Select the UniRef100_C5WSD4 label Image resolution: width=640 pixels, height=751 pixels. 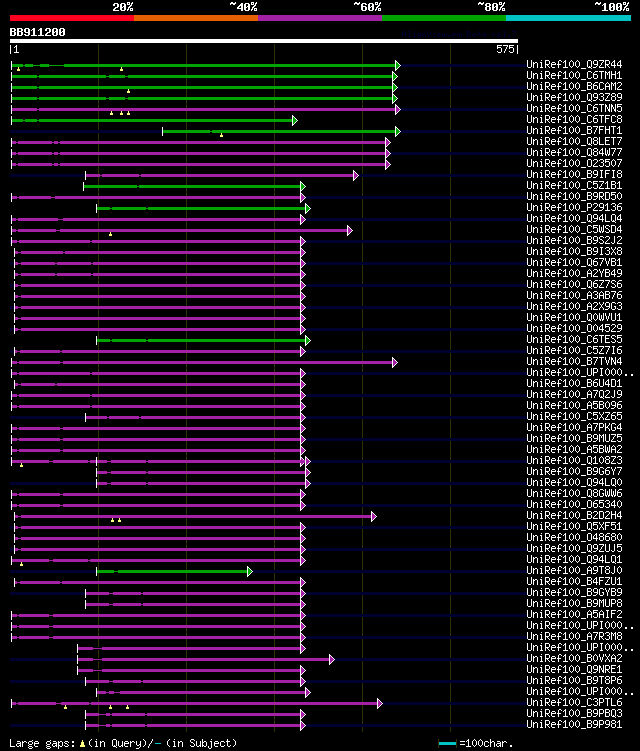coord(574,229)
